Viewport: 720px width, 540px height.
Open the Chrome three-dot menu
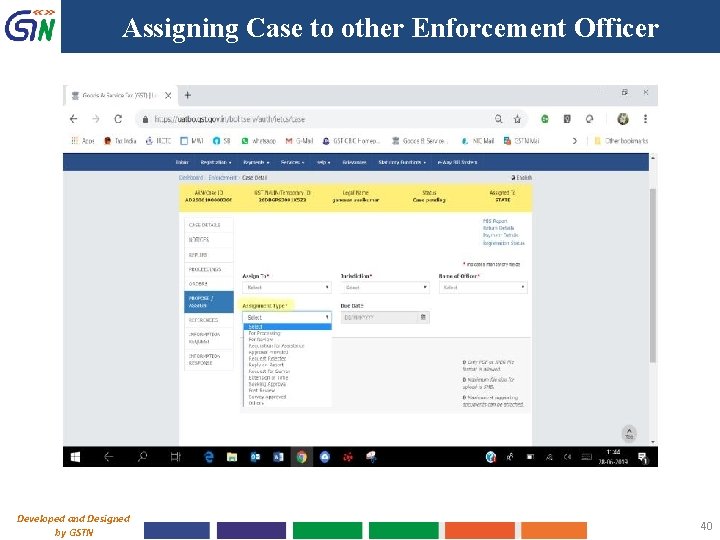point(645,119)
